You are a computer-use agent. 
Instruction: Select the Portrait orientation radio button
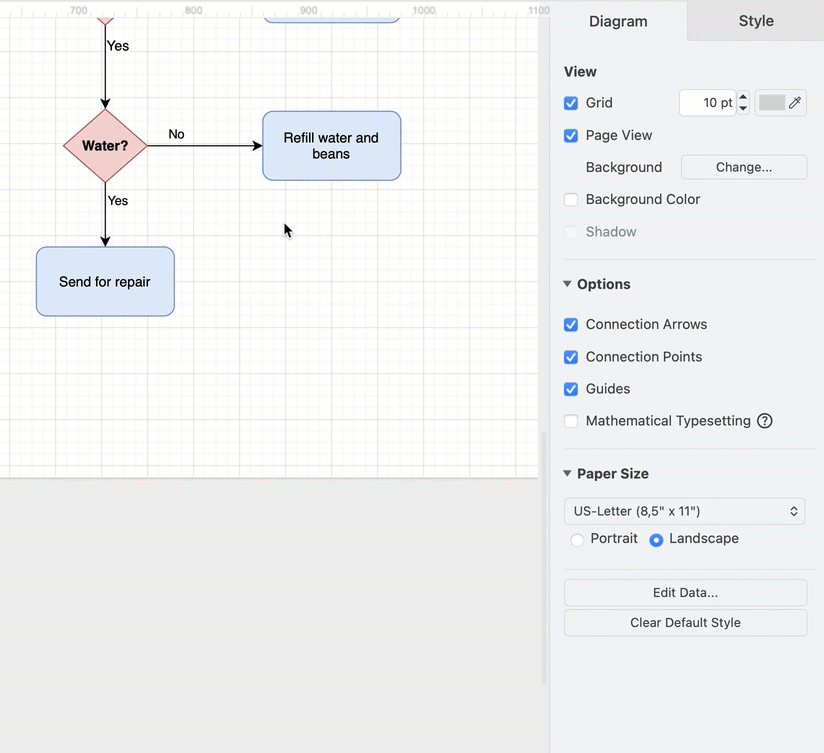click(x=577, y=540)
